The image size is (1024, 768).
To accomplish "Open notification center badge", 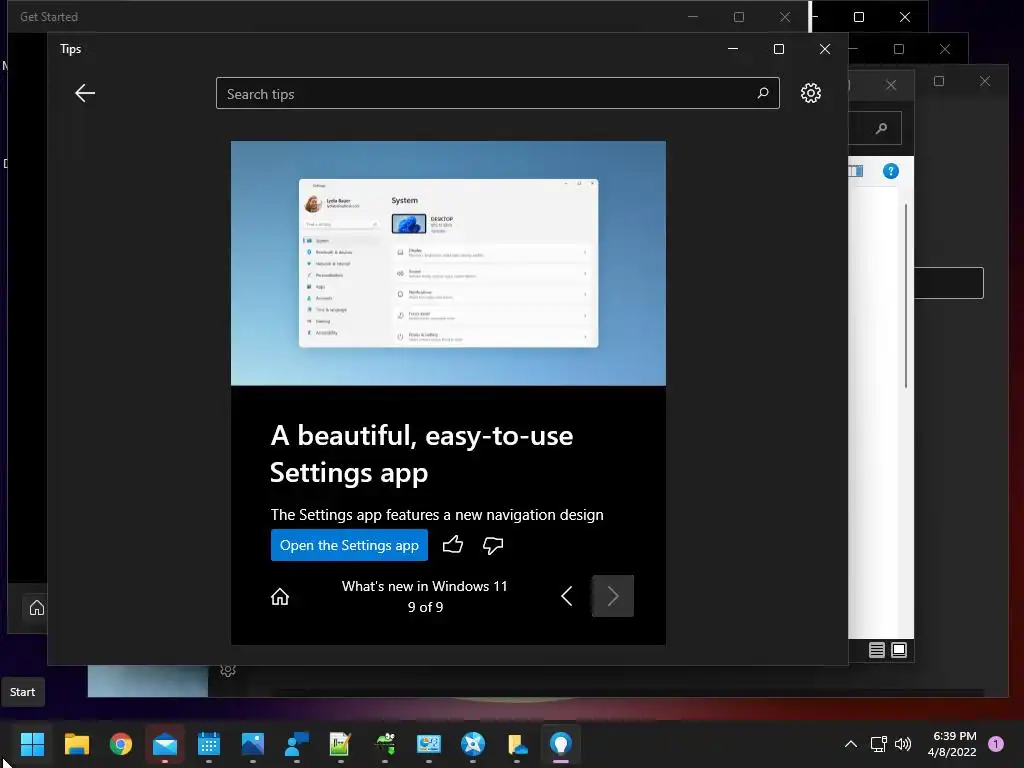I will [996, 744].
